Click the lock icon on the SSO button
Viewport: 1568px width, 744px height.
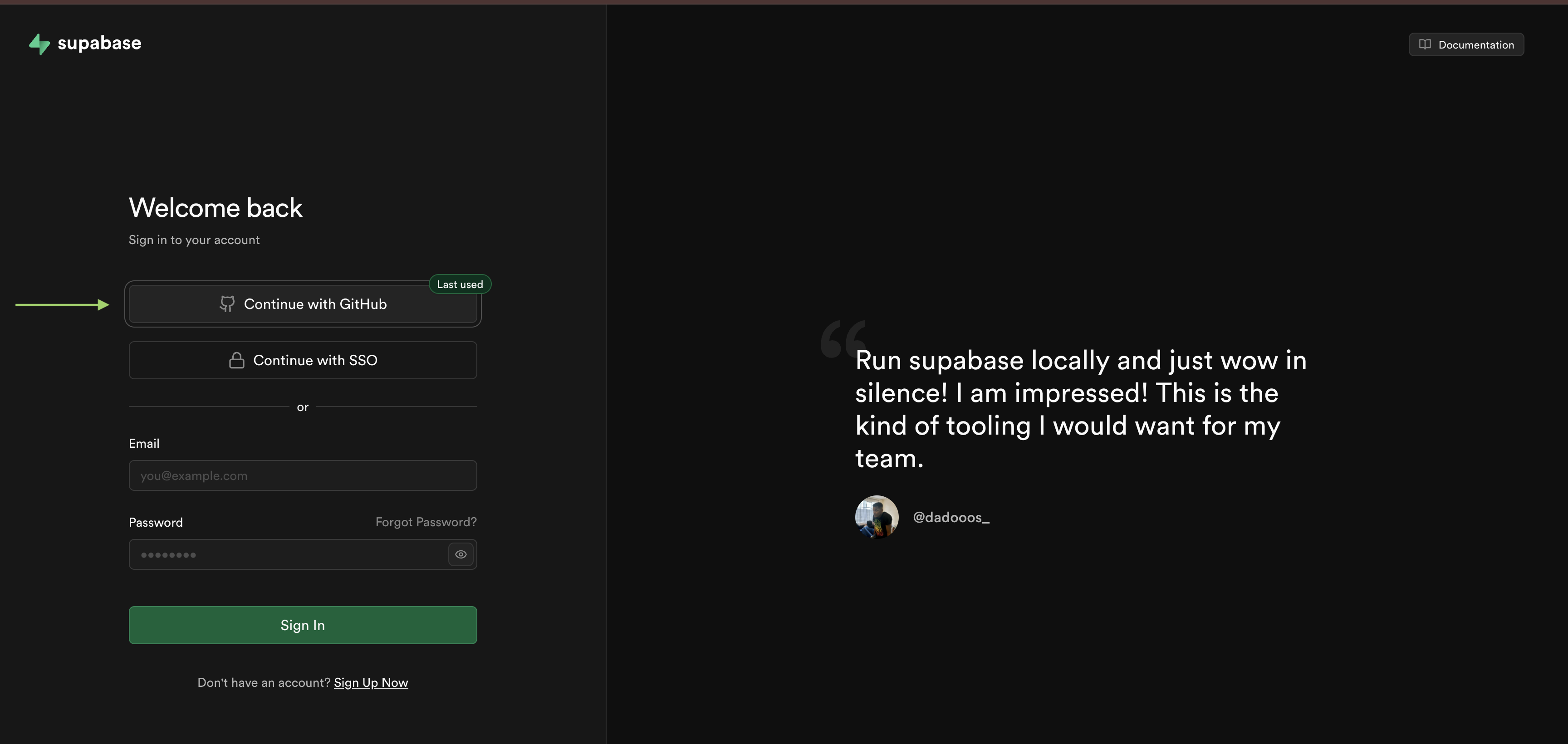click(x=236, y=360)
